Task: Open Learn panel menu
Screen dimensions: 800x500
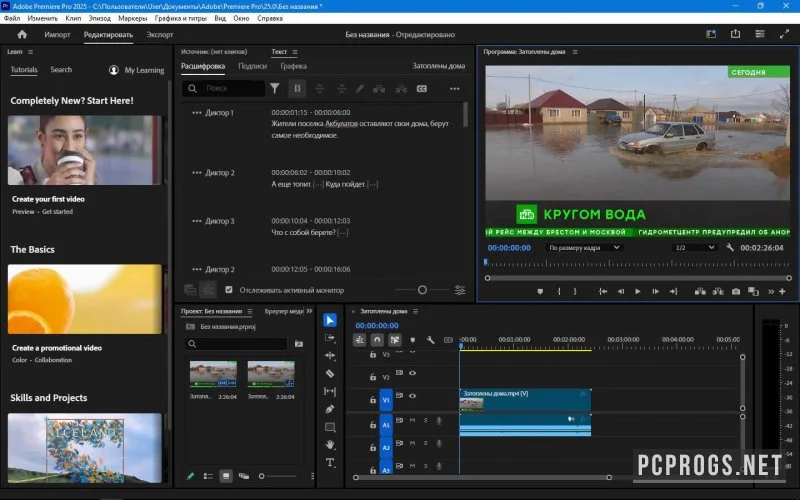Action: click(x=31, y=52)
